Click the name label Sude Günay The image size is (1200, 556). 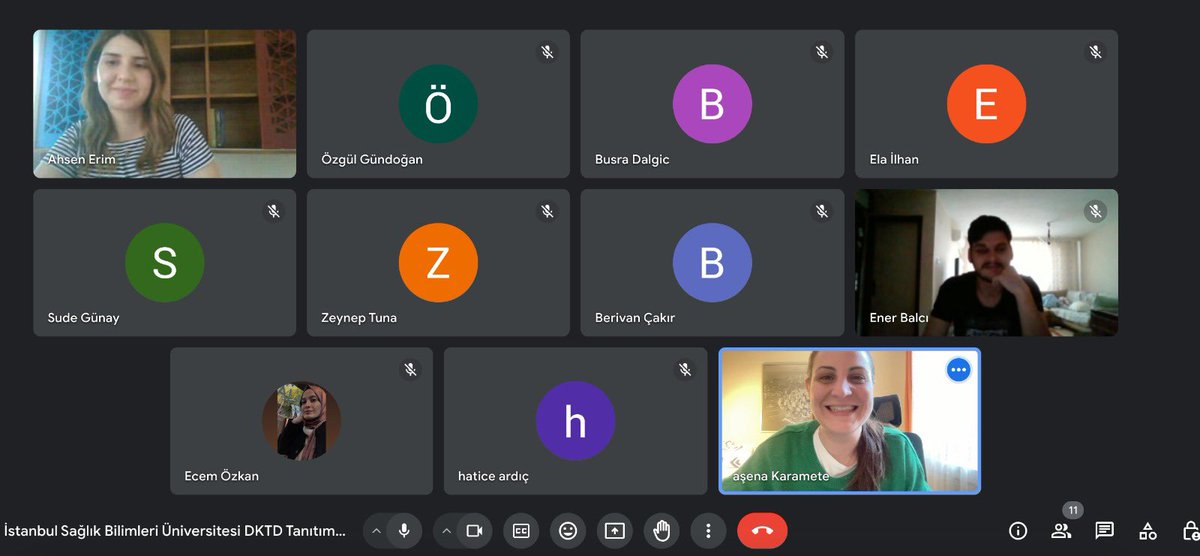point(83,318)
